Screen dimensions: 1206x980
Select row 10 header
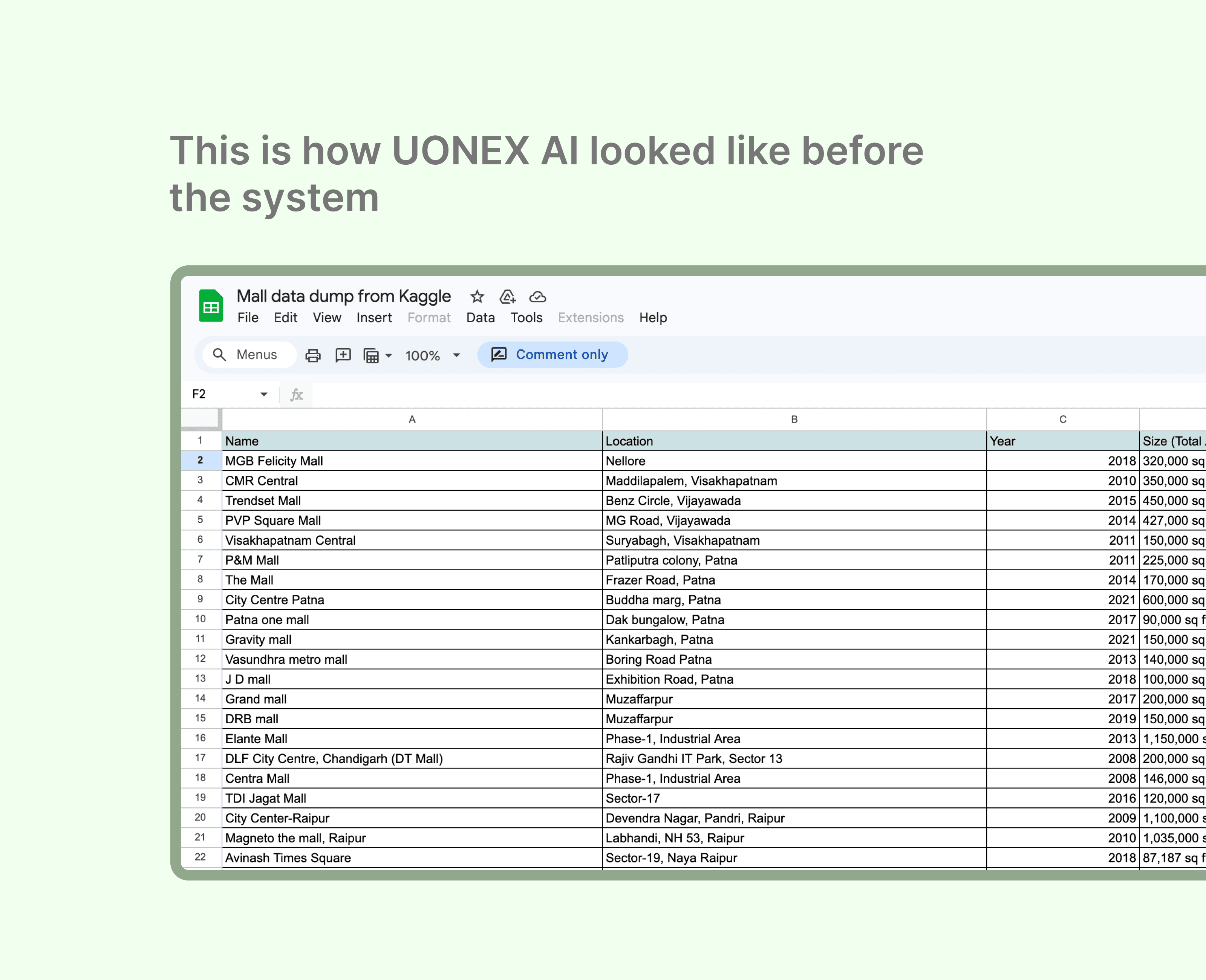pos(200,619)
